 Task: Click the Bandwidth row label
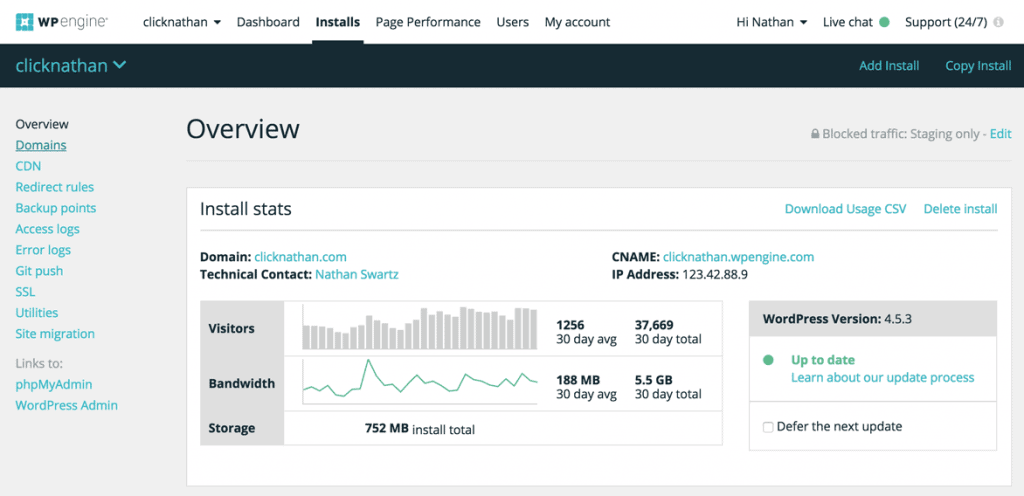[242, 384]
